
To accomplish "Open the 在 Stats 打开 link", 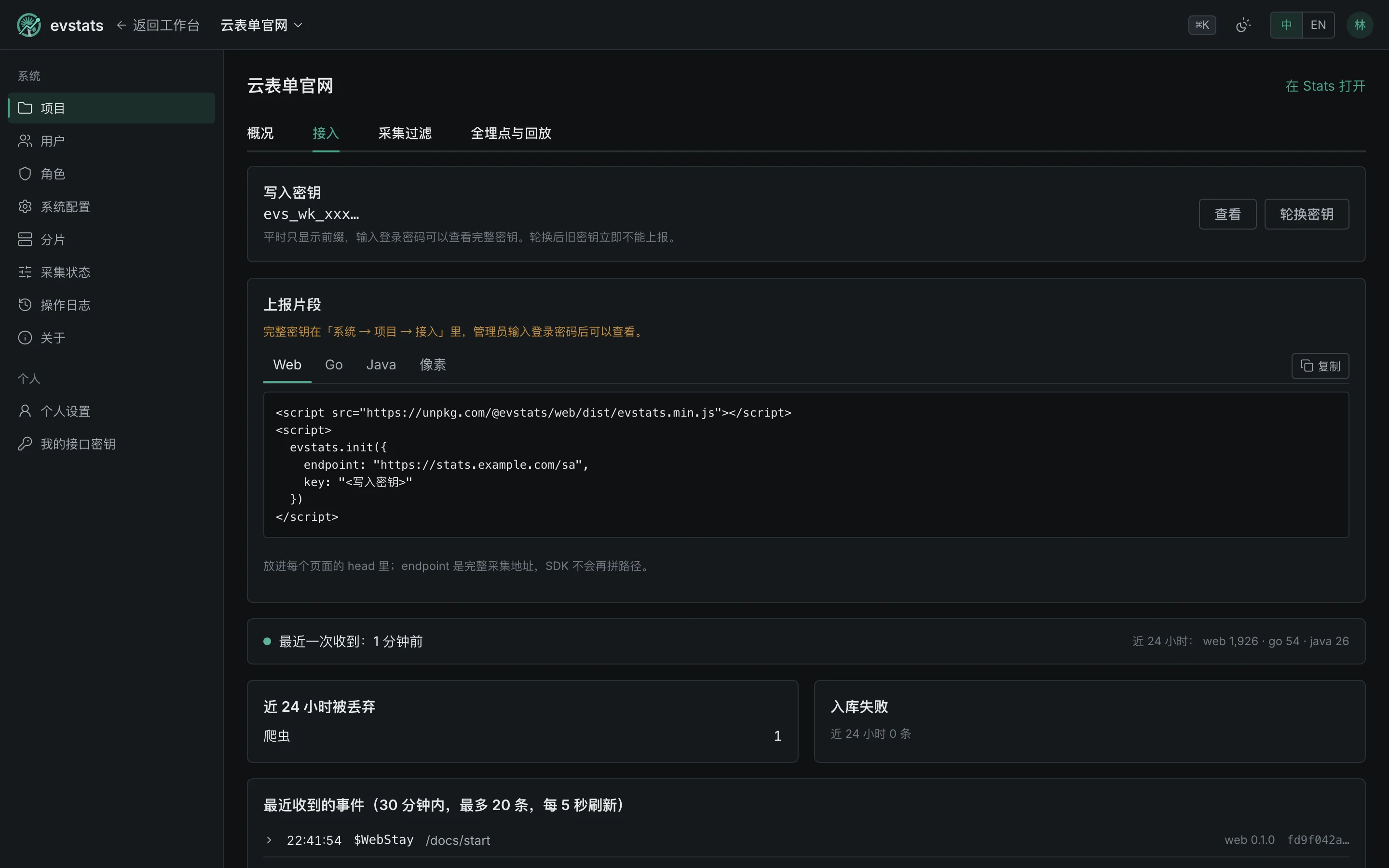I will point(1325,86).
